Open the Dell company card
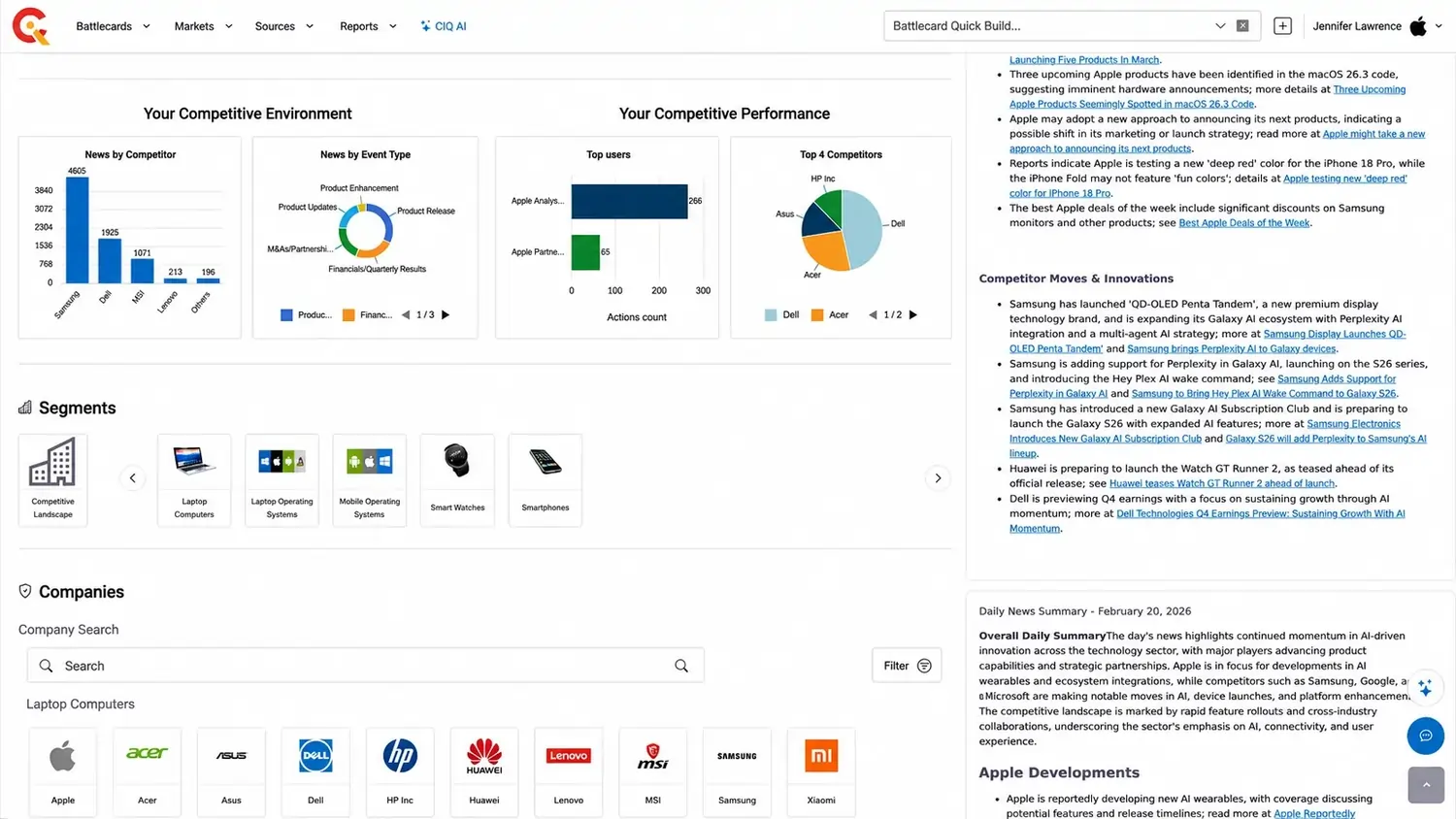 (315, 771)
